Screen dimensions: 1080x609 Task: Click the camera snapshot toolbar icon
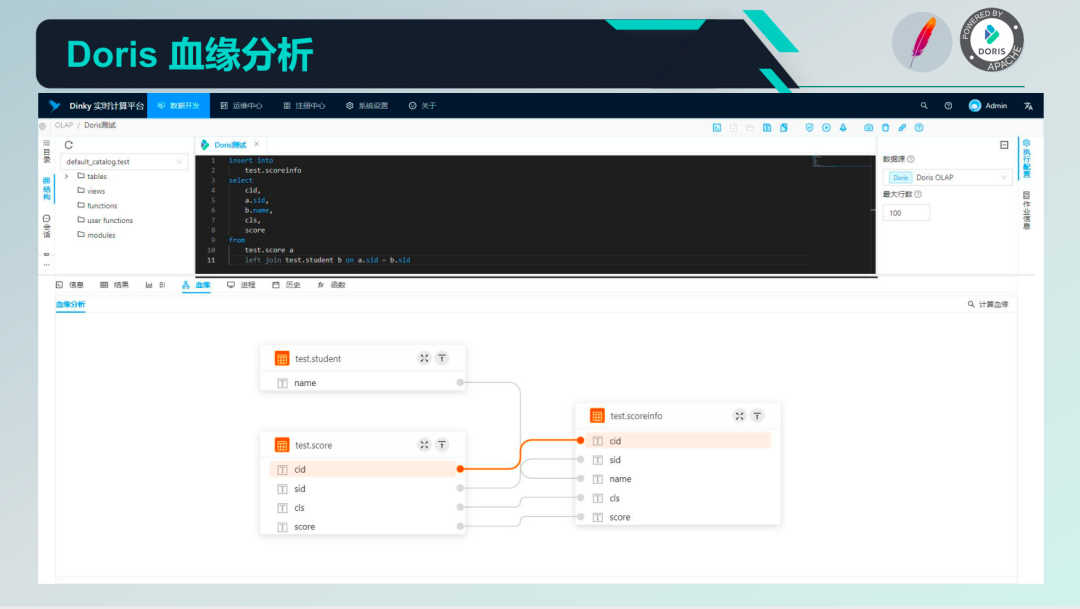868,127
